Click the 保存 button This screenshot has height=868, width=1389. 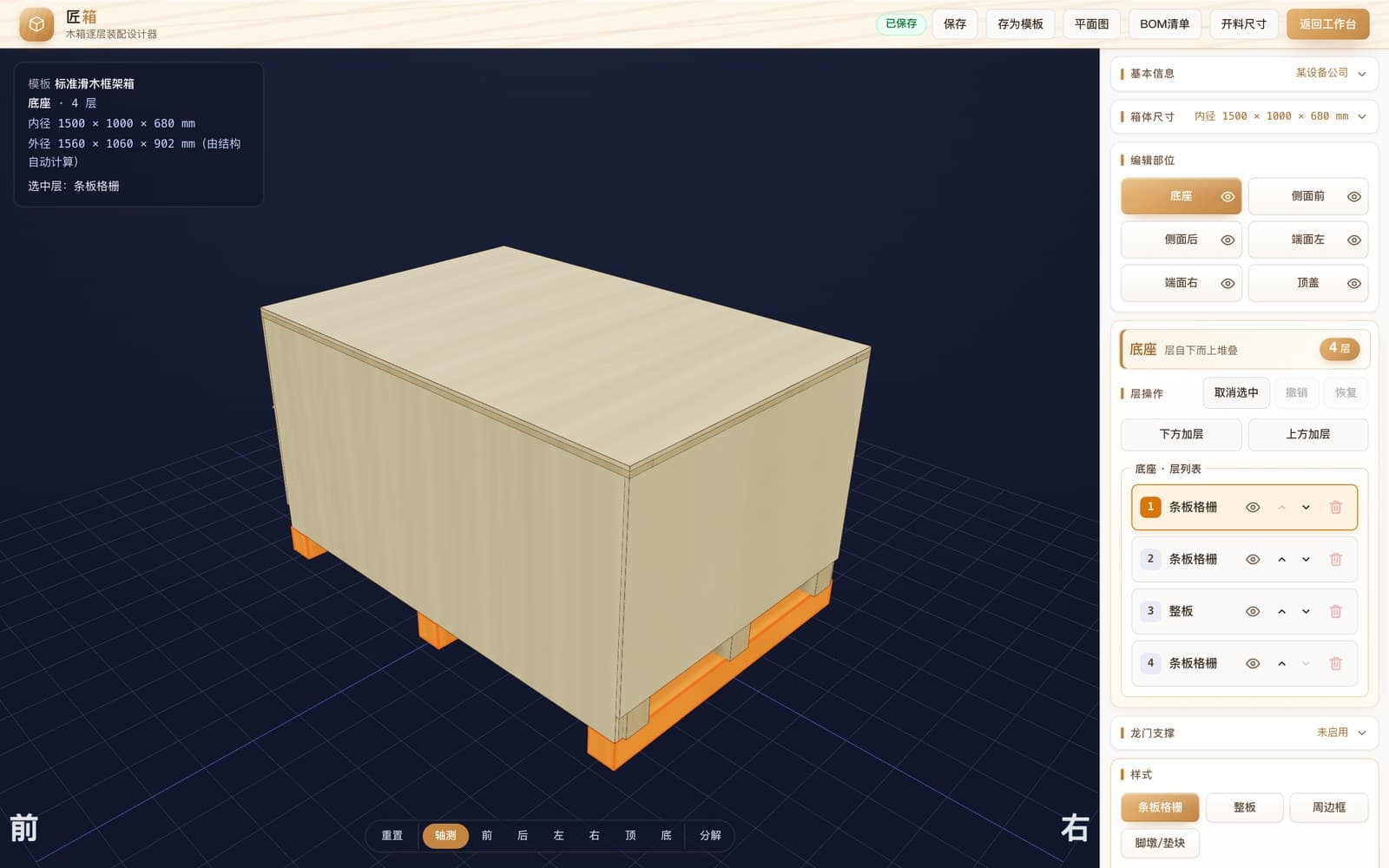tap(955, 24)
